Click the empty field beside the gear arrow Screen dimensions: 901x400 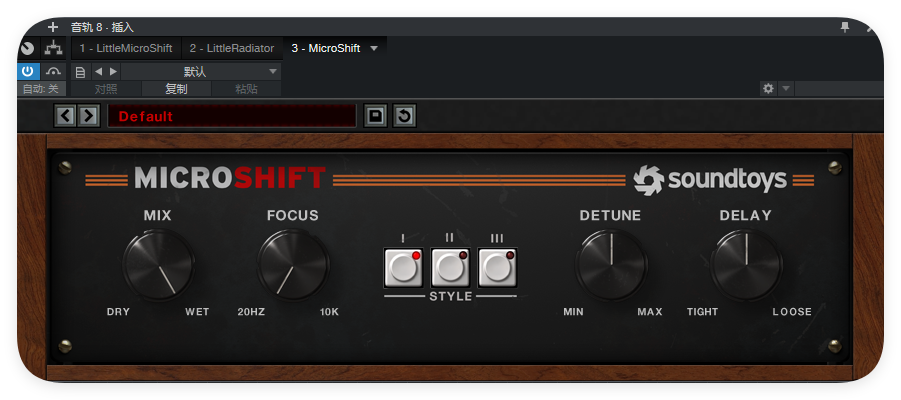(x=839, y=89)
